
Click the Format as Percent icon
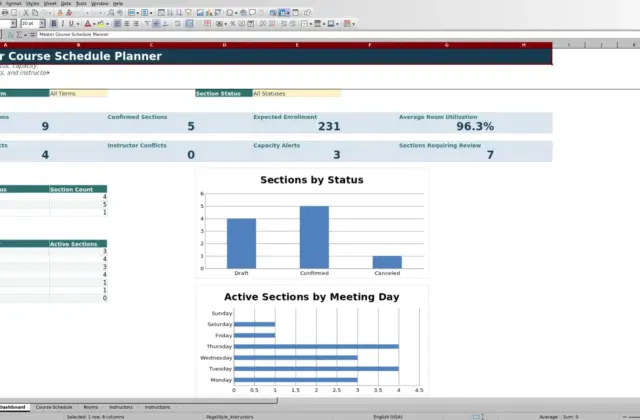pyautogui.click(x=233, y=24)
